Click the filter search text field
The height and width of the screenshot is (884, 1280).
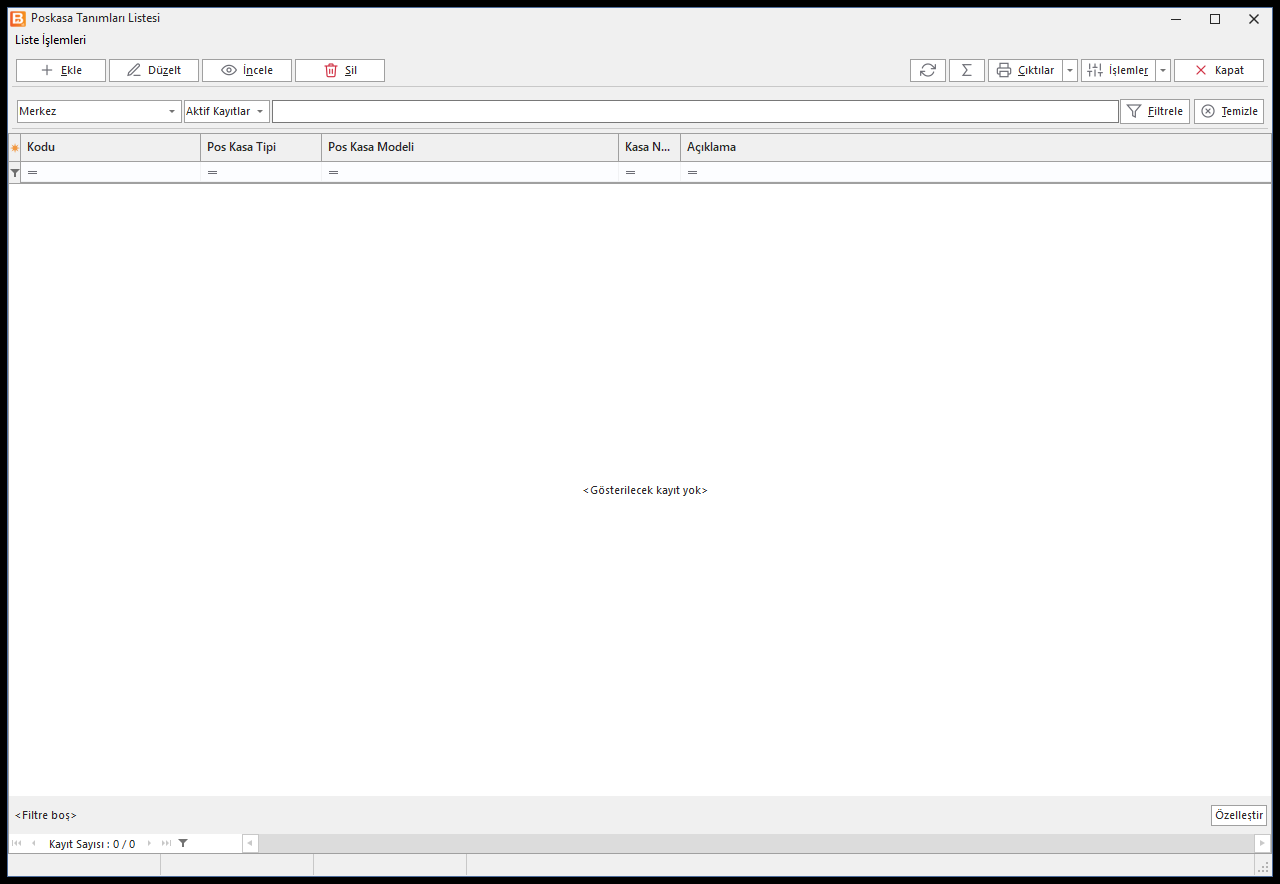[x=695, y=111]
